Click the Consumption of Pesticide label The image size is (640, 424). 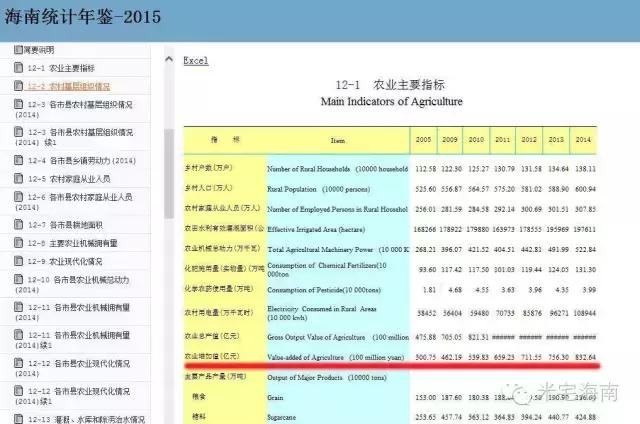(324, 290)
